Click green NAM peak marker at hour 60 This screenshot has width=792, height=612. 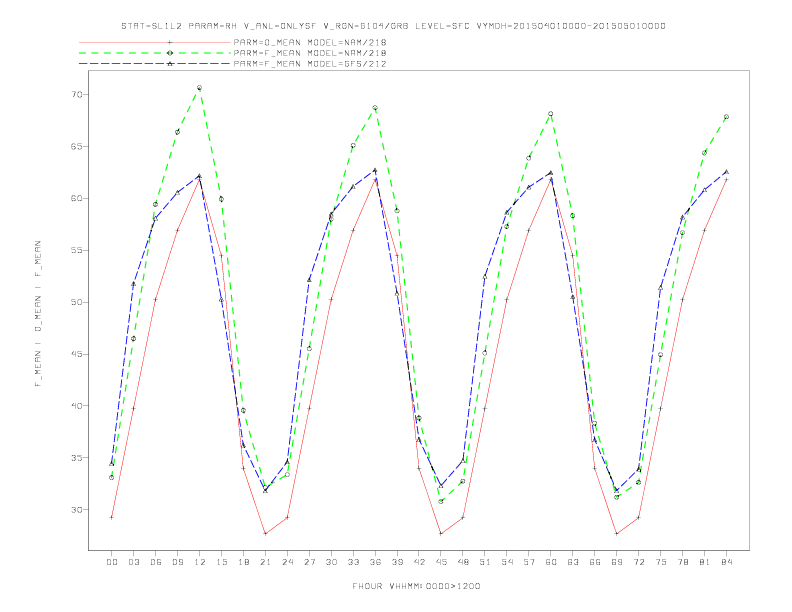tap(551, 114)
